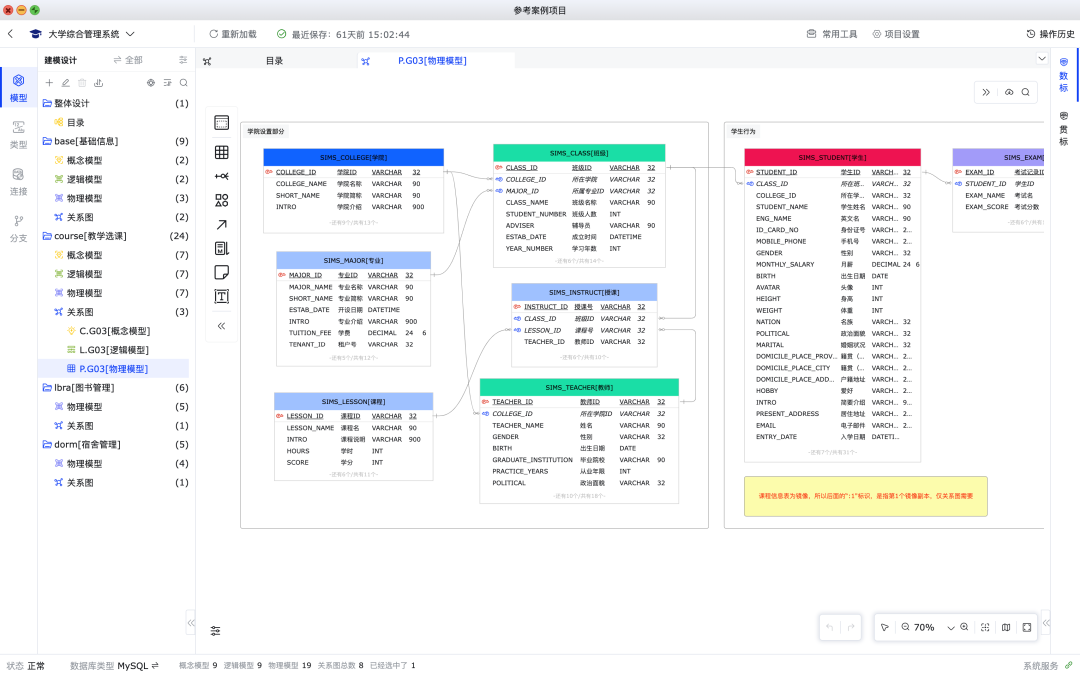Click the zoom in magnifier
The height and width of the screenshot is (676, 1080).
coord(965,627)
